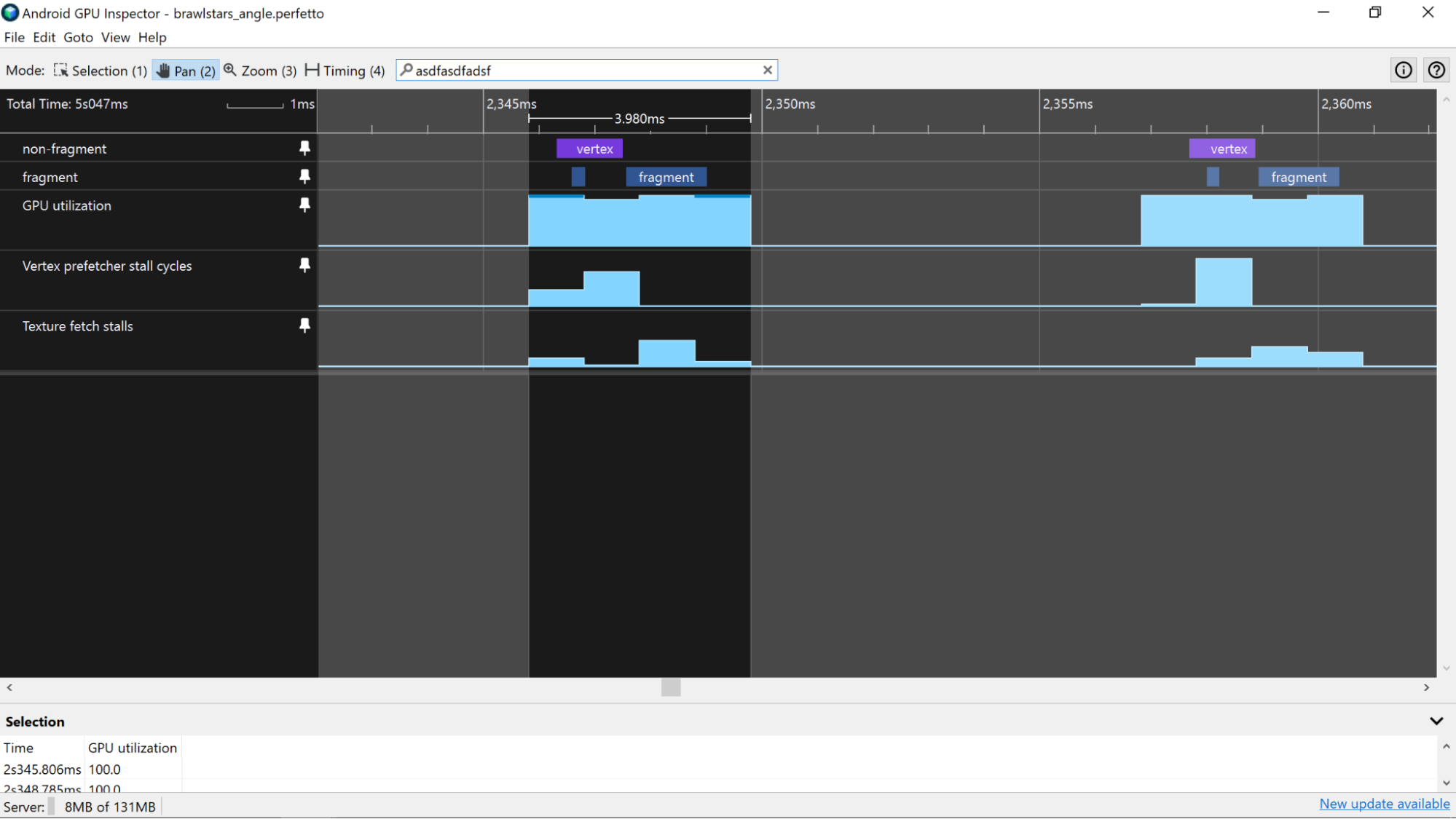
Task: Open the info icon button
Action: coord(1403,70)
